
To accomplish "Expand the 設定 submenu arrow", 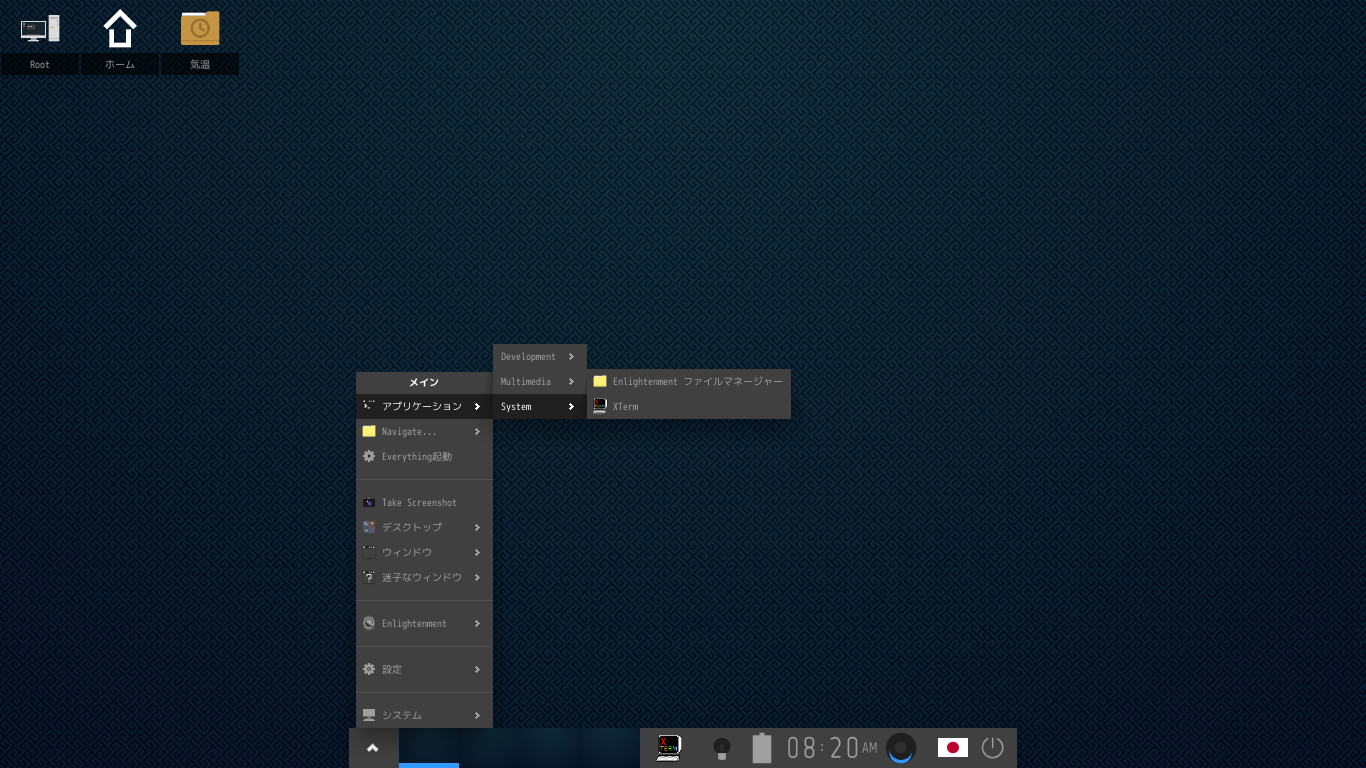I will (478, 669).
